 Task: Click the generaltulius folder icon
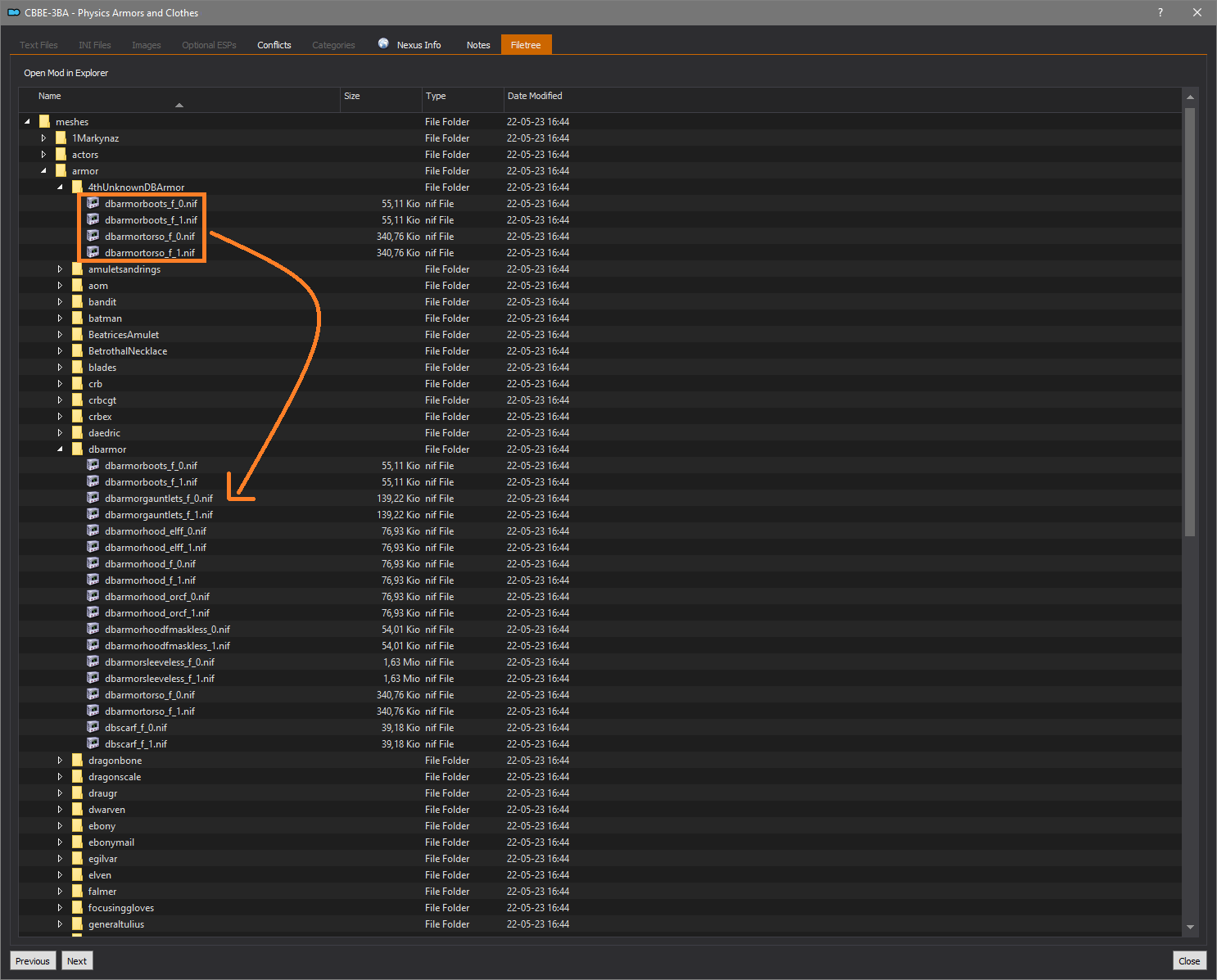pos(77,924)
